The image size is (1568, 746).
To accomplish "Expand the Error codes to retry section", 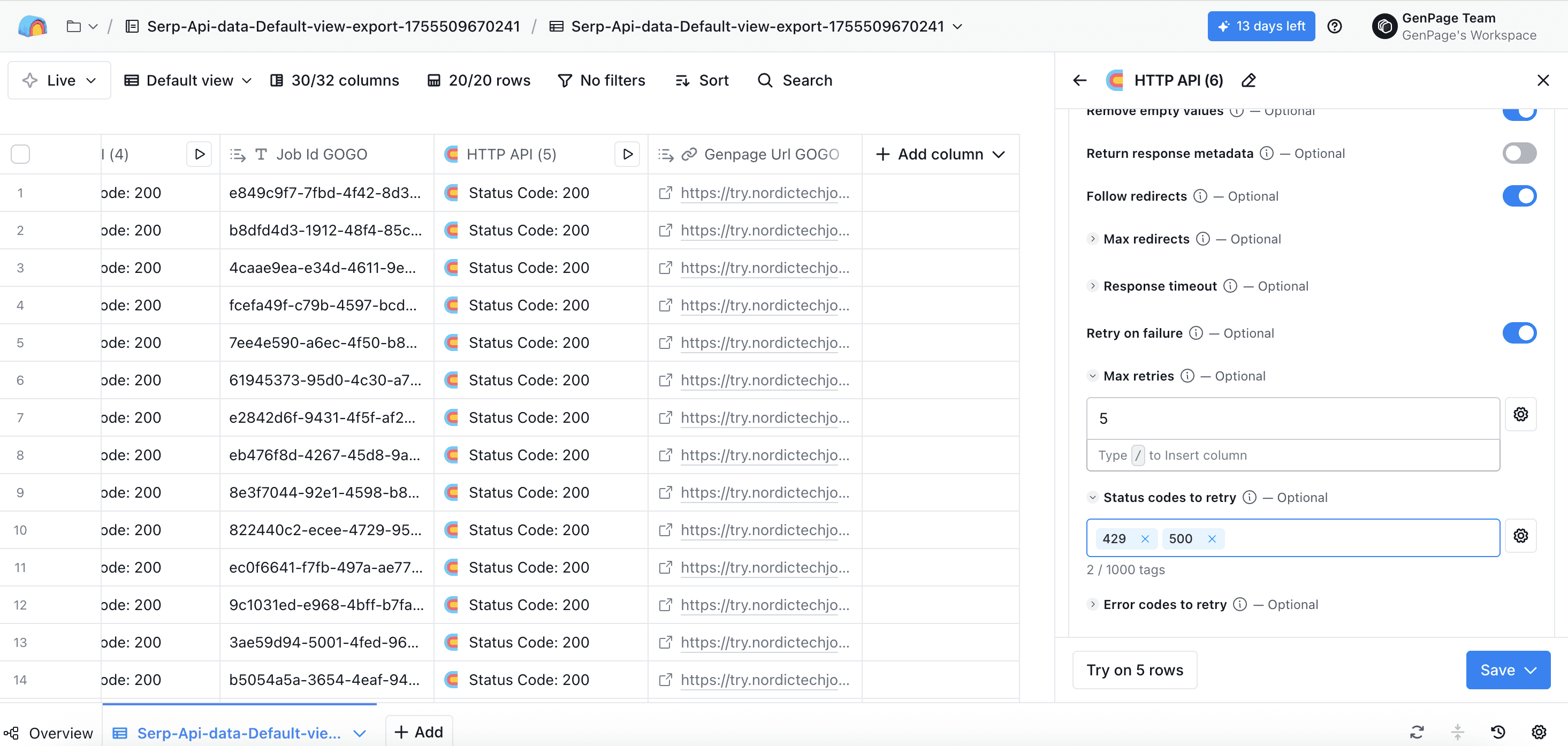I will [1093, 604].
